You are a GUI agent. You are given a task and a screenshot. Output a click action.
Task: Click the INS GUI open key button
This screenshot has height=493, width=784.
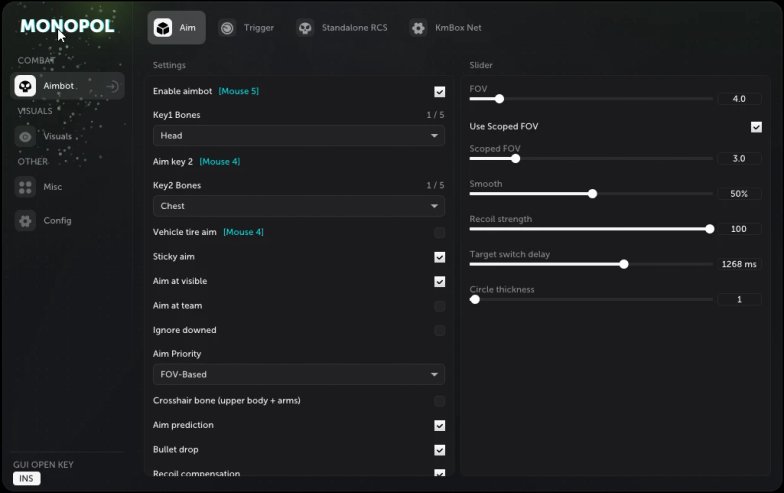coord(26,478)
